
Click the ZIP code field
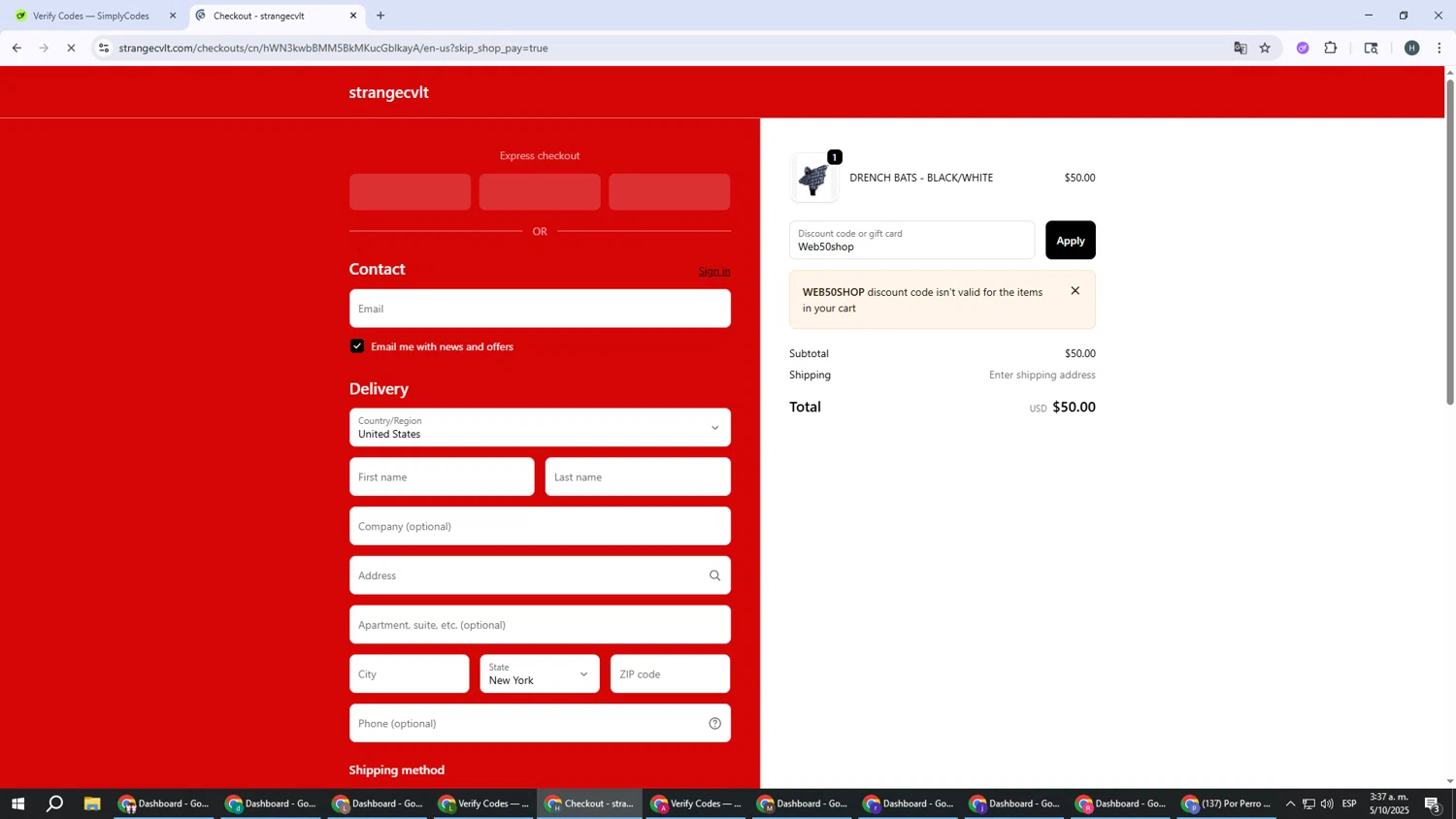click(x=670, y=674)
